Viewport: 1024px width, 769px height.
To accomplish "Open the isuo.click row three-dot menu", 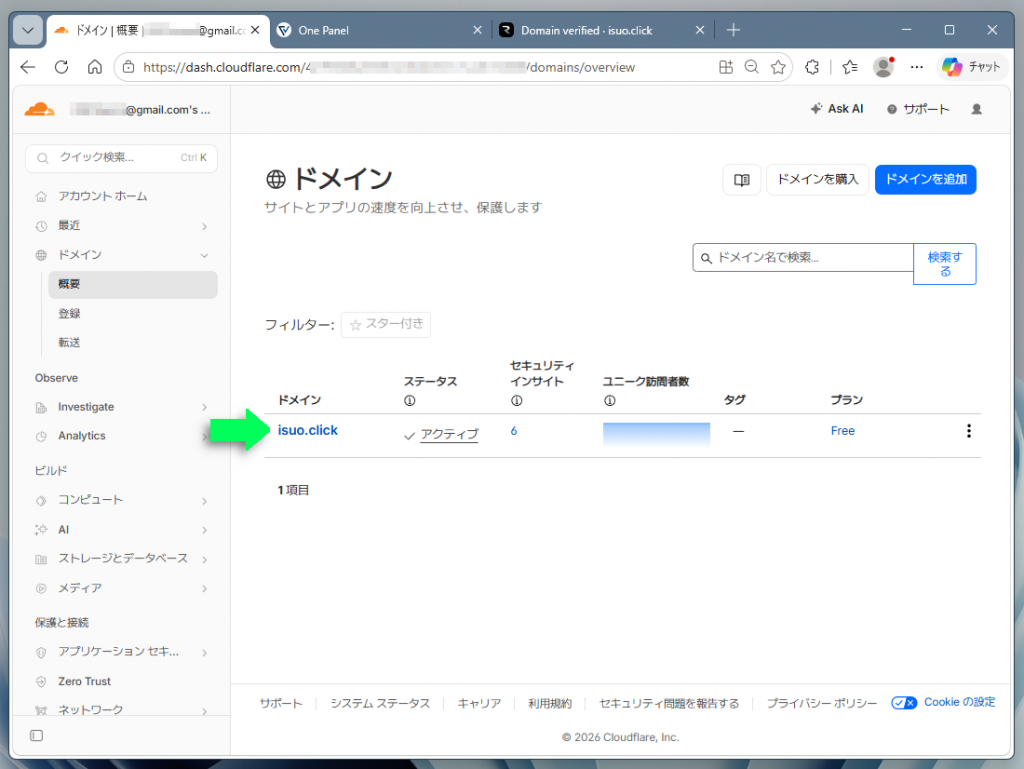I will tap(968, 431).
